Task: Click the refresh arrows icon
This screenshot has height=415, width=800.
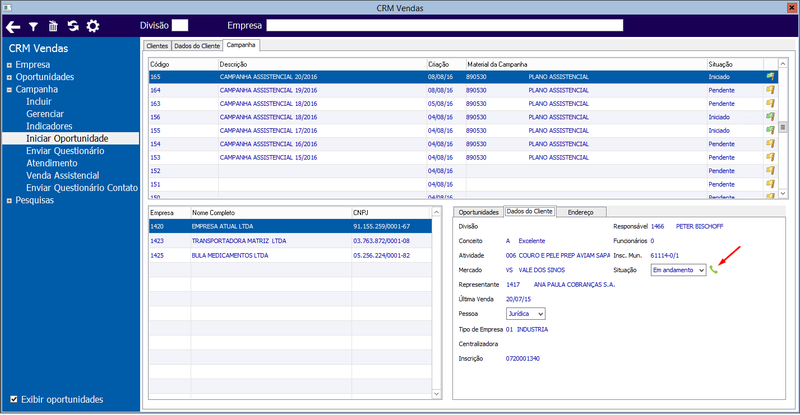Action: [73, 26]
